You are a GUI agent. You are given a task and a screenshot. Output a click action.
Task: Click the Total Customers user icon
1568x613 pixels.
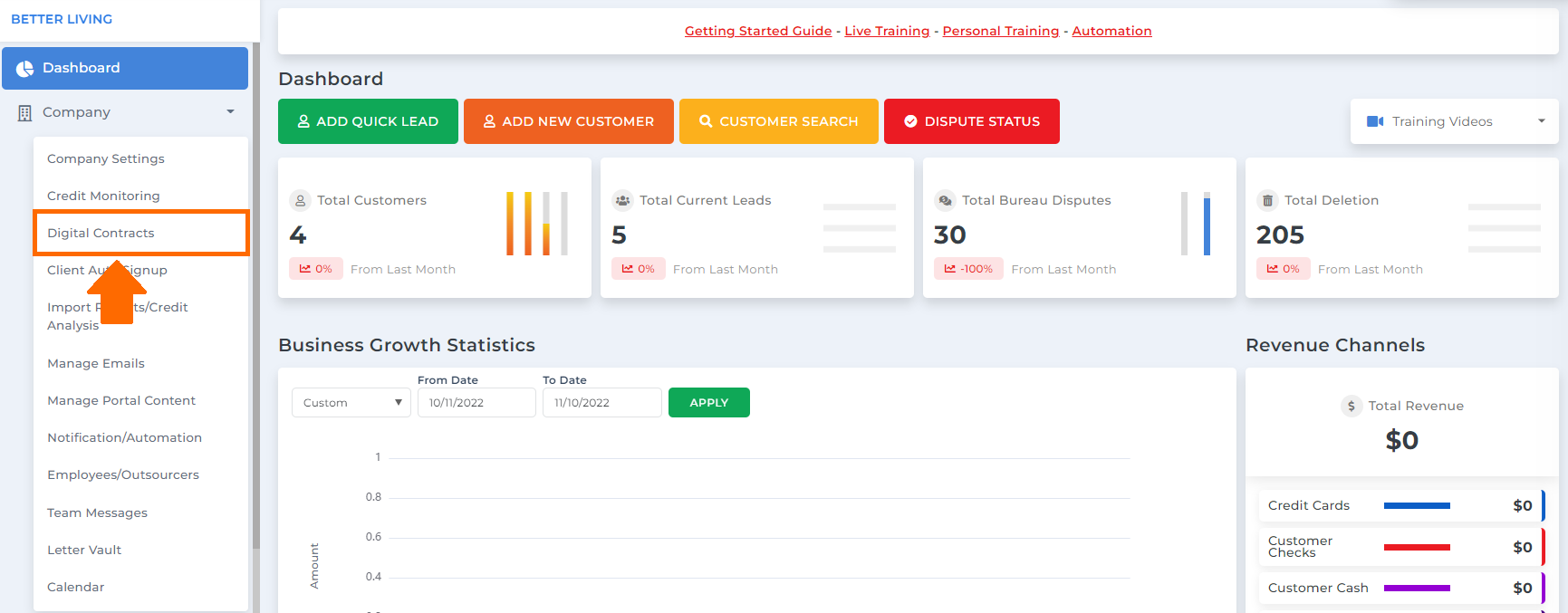pyautogui.click(x=300, y=201)
